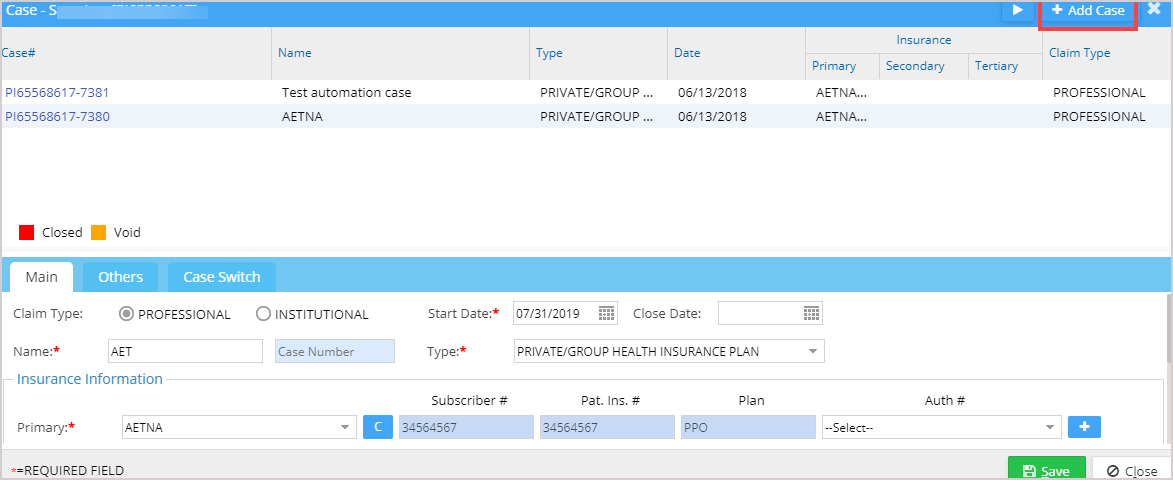This screenshot has width=1173, height=480.
Task: Close the Case dialog with X icon
Action: (1154, 10)
